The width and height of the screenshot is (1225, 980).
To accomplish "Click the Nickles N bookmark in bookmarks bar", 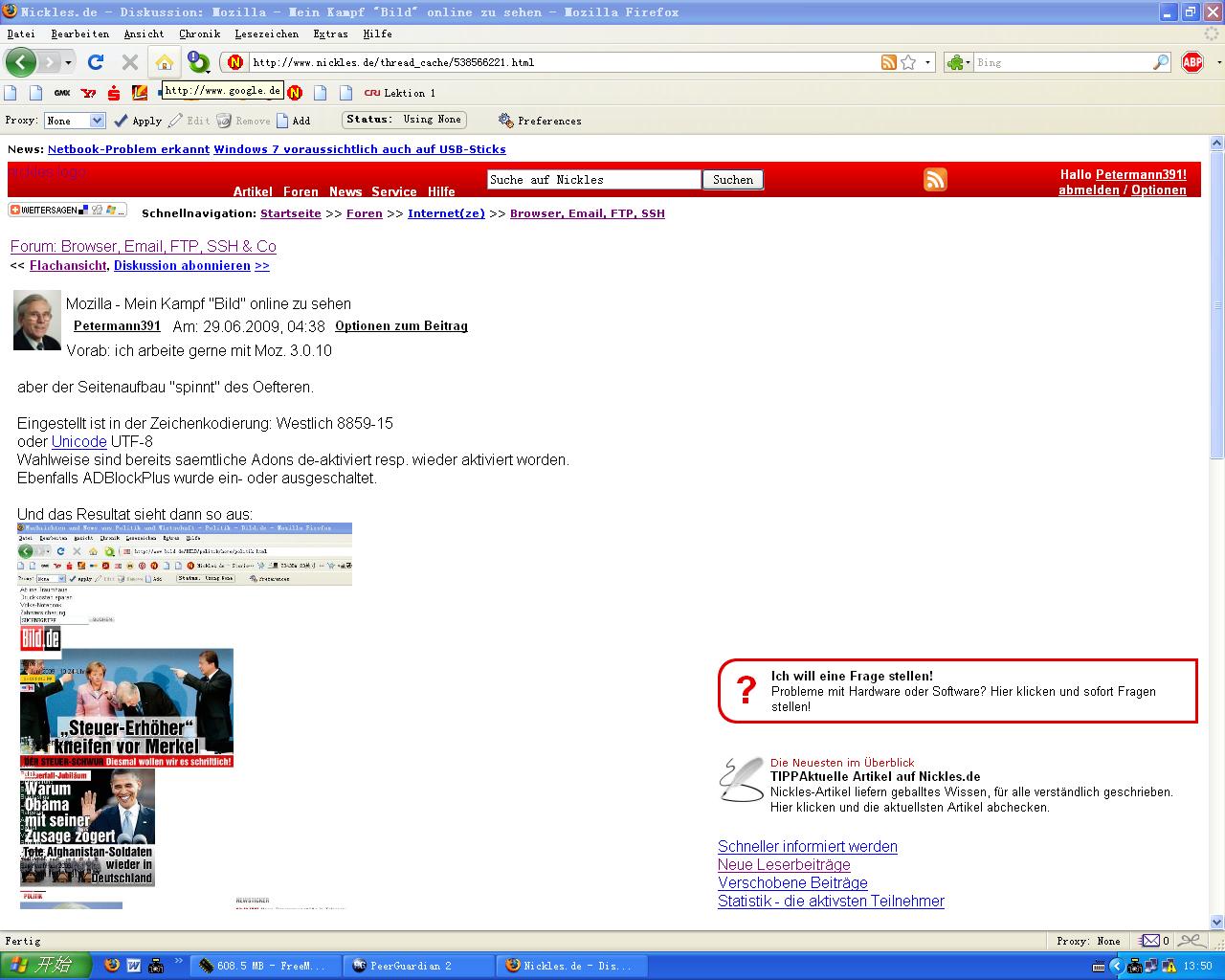I will (x=295, y=93).
